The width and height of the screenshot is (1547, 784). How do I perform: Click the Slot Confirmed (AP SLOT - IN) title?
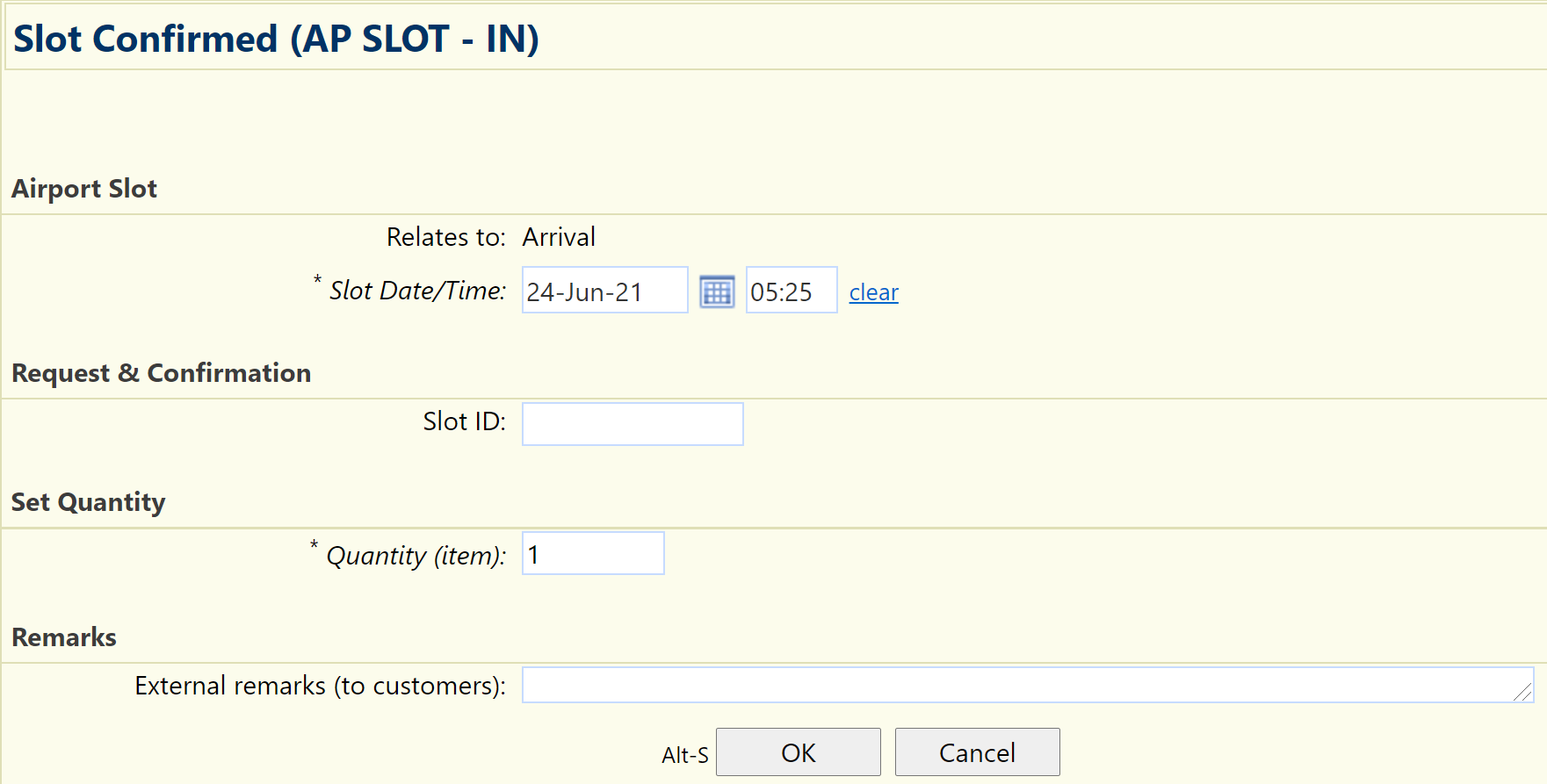276,39
